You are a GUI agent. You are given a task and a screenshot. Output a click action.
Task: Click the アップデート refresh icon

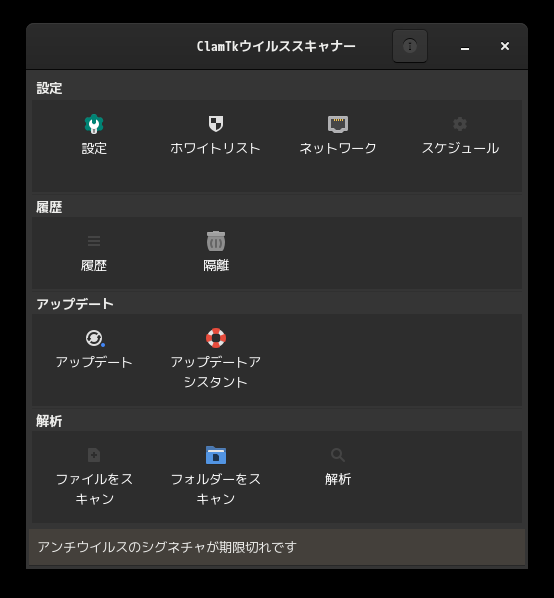click(95, 338)
